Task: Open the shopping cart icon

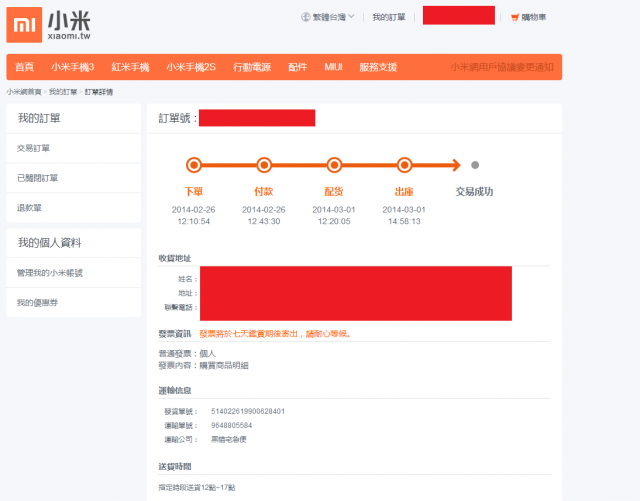Action: [x=515, y=17]
